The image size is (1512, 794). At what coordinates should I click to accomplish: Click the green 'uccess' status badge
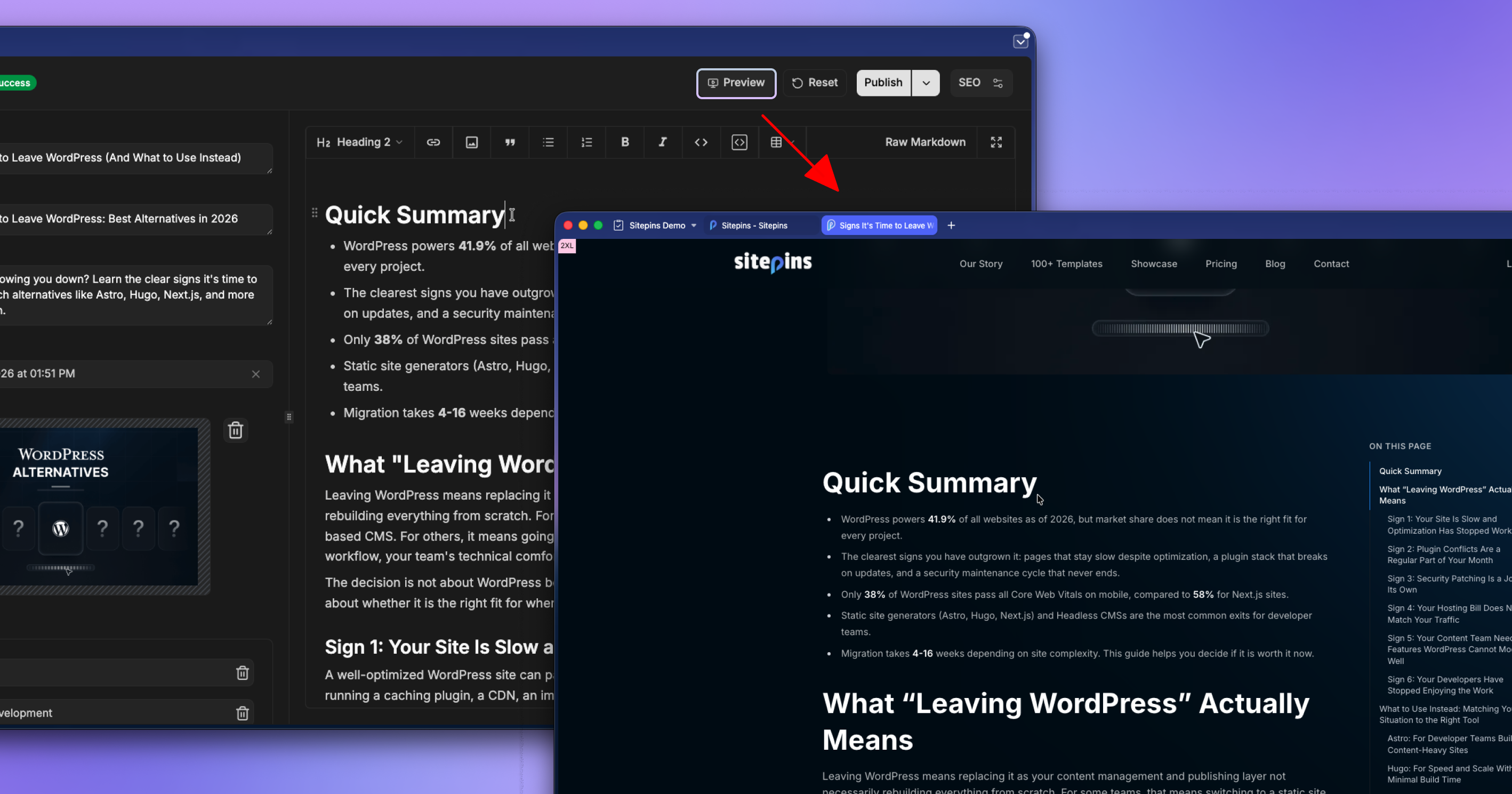17,83
